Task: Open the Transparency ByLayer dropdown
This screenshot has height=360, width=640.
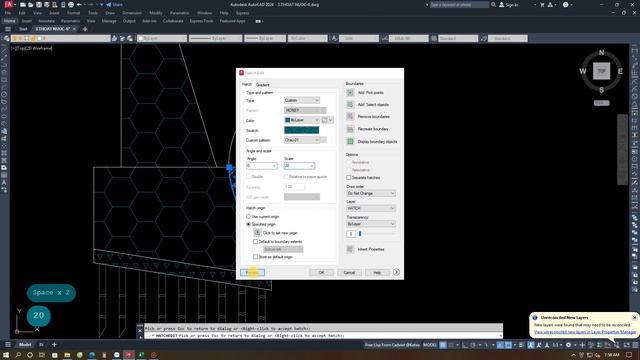Action: (371, 224)
